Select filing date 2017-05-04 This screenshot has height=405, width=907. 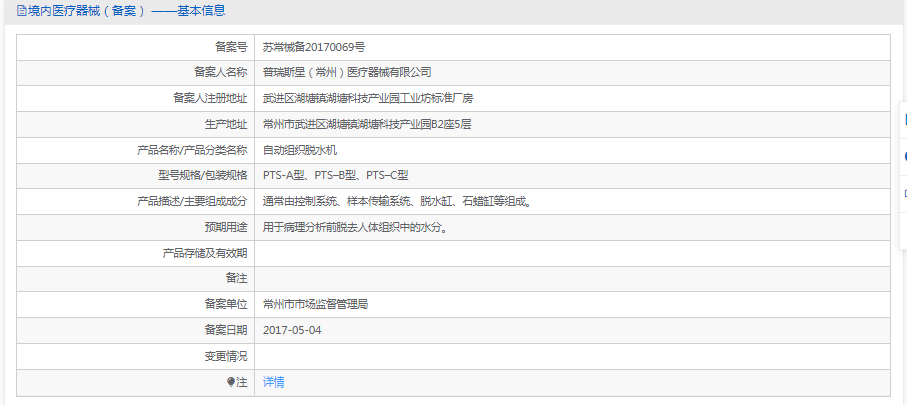[x=292, y=330]
